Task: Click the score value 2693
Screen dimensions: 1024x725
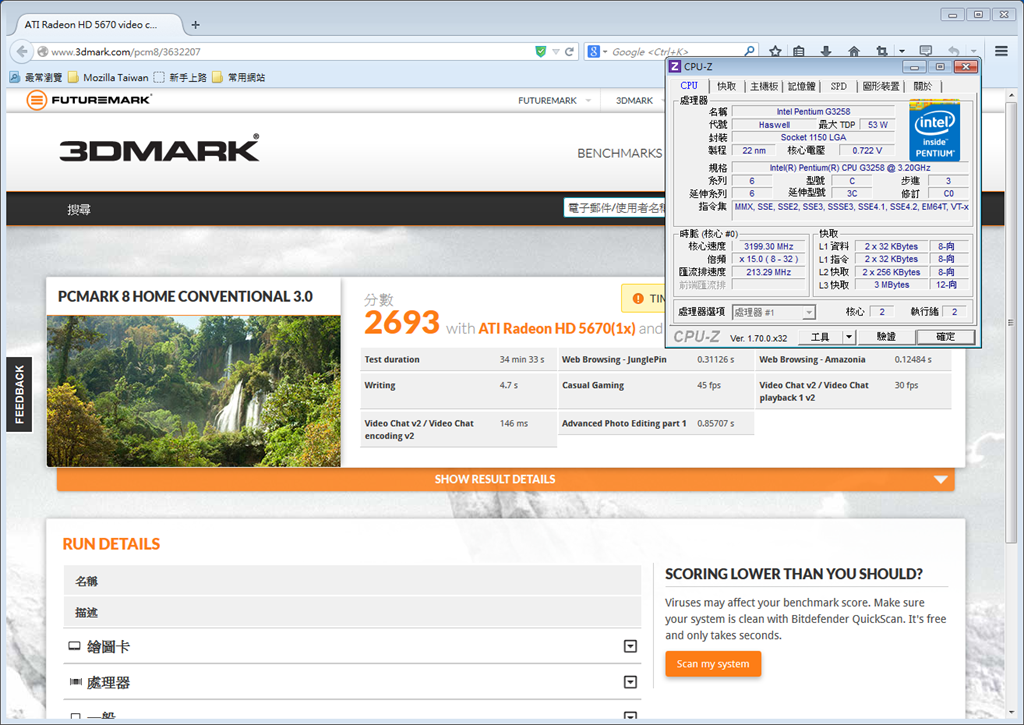Action: pyautogui.click(x=402, y=322)
